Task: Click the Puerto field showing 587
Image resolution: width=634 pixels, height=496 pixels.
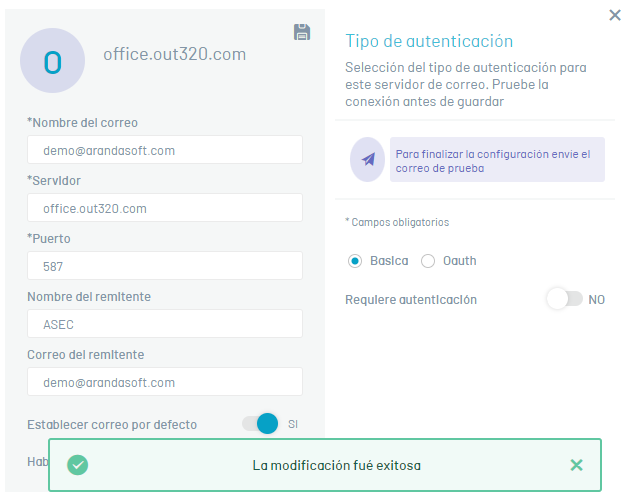Action: [165, 266]
